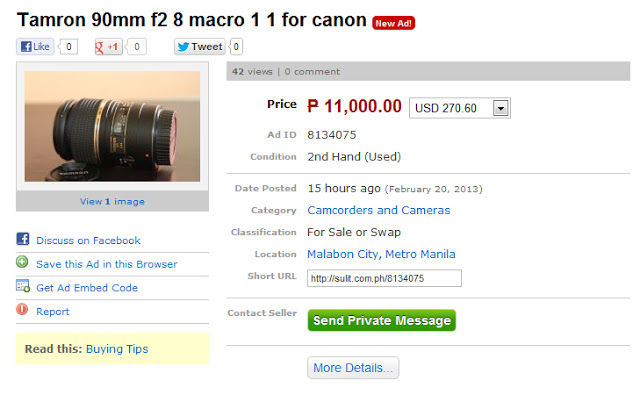640x395 pixels.
Task: Click the embed code icon
Action: 23,286
